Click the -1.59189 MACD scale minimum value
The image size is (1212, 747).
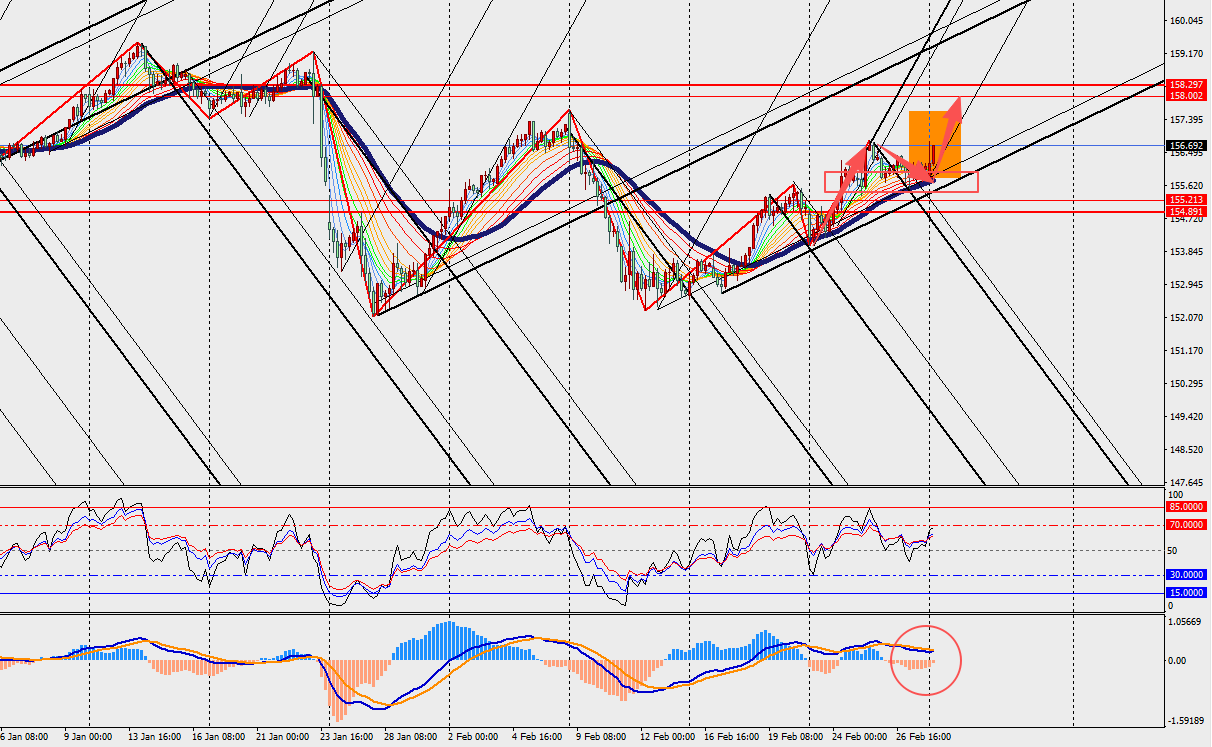click(1187, 719)
